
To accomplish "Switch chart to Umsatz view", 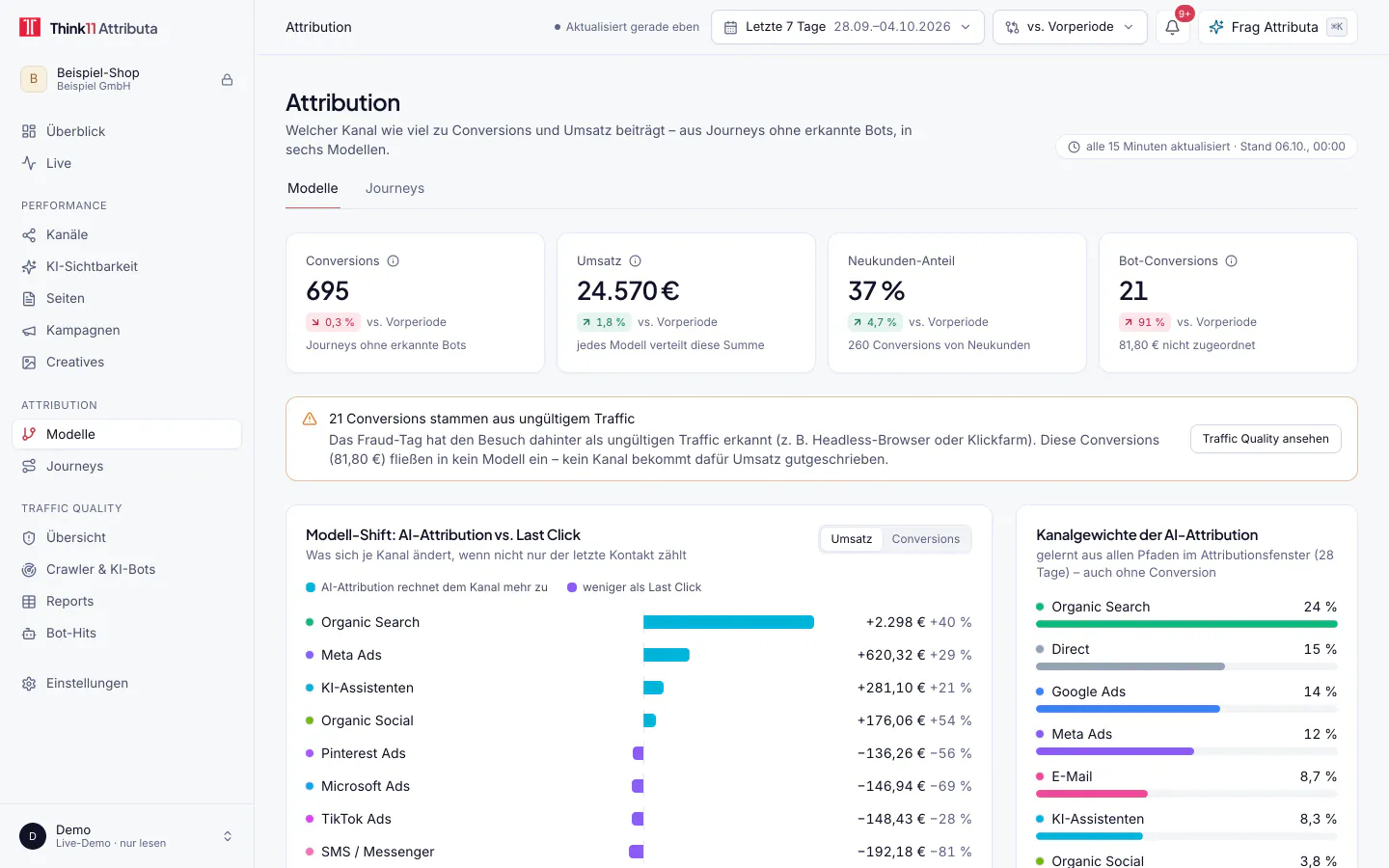I will [x=852, y=539].
